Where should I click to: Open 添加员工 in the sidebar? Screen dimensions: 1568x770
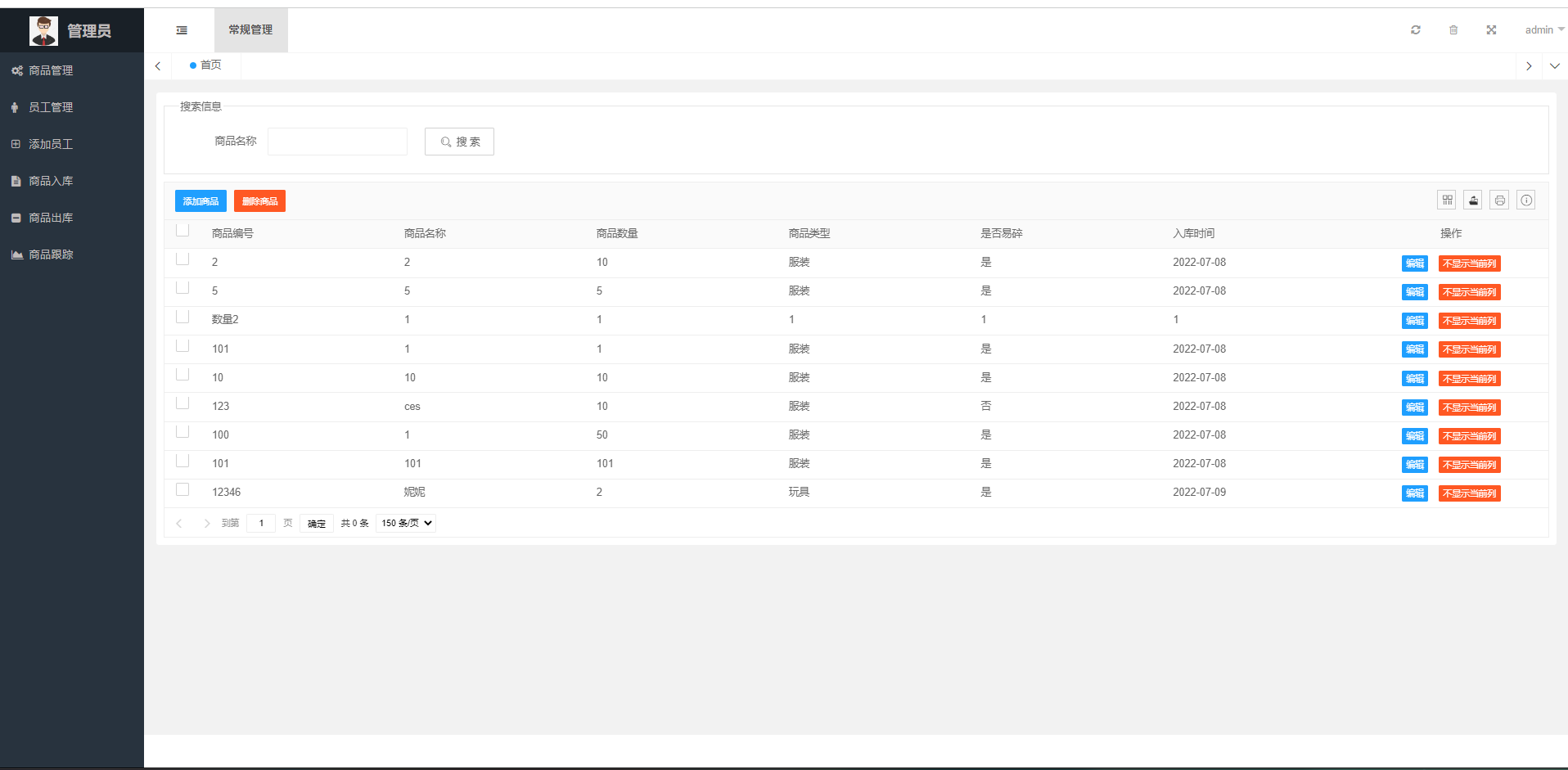[72, 145]
